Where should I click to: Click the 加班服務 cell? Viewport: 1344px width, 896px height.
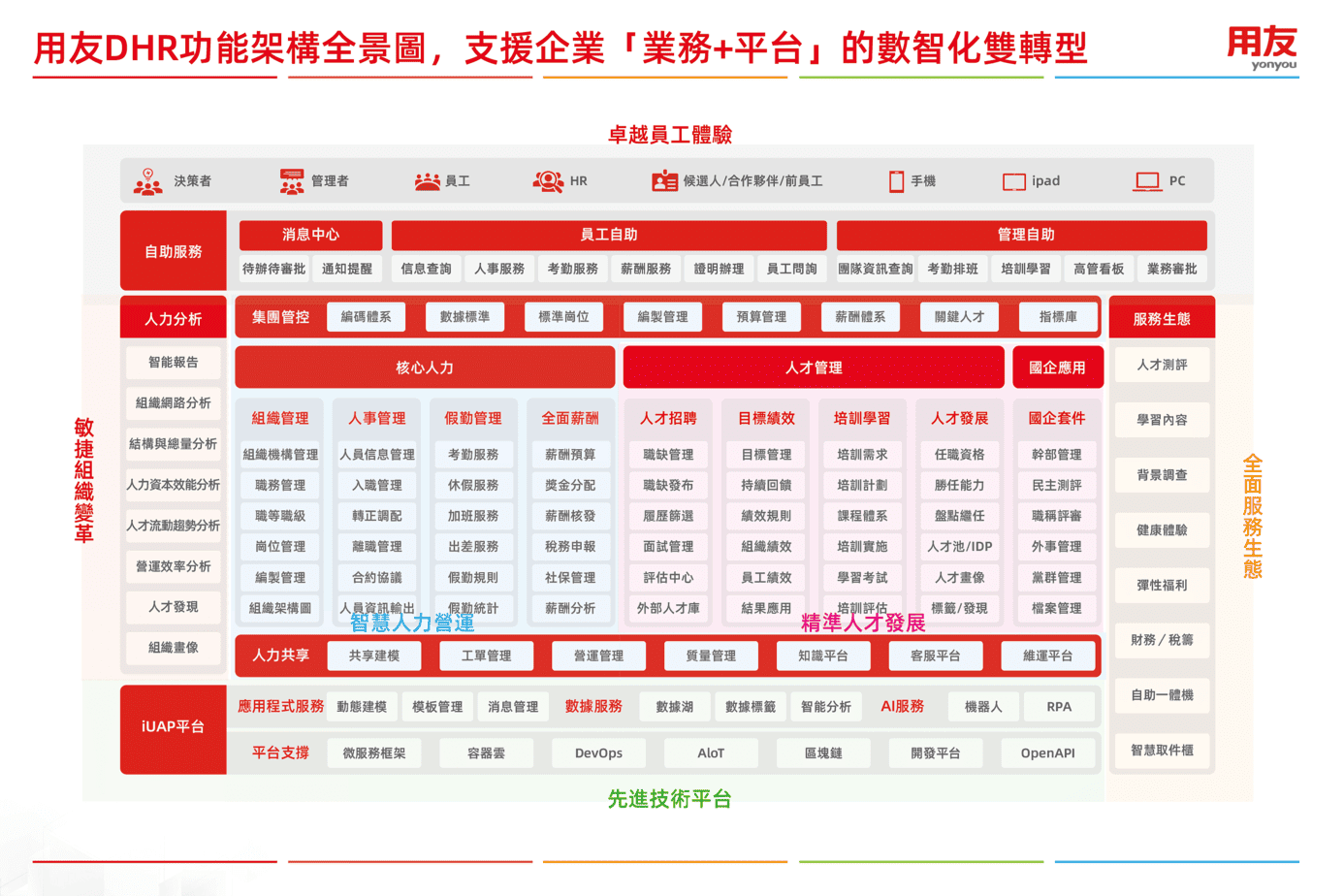tap(473, 516)
